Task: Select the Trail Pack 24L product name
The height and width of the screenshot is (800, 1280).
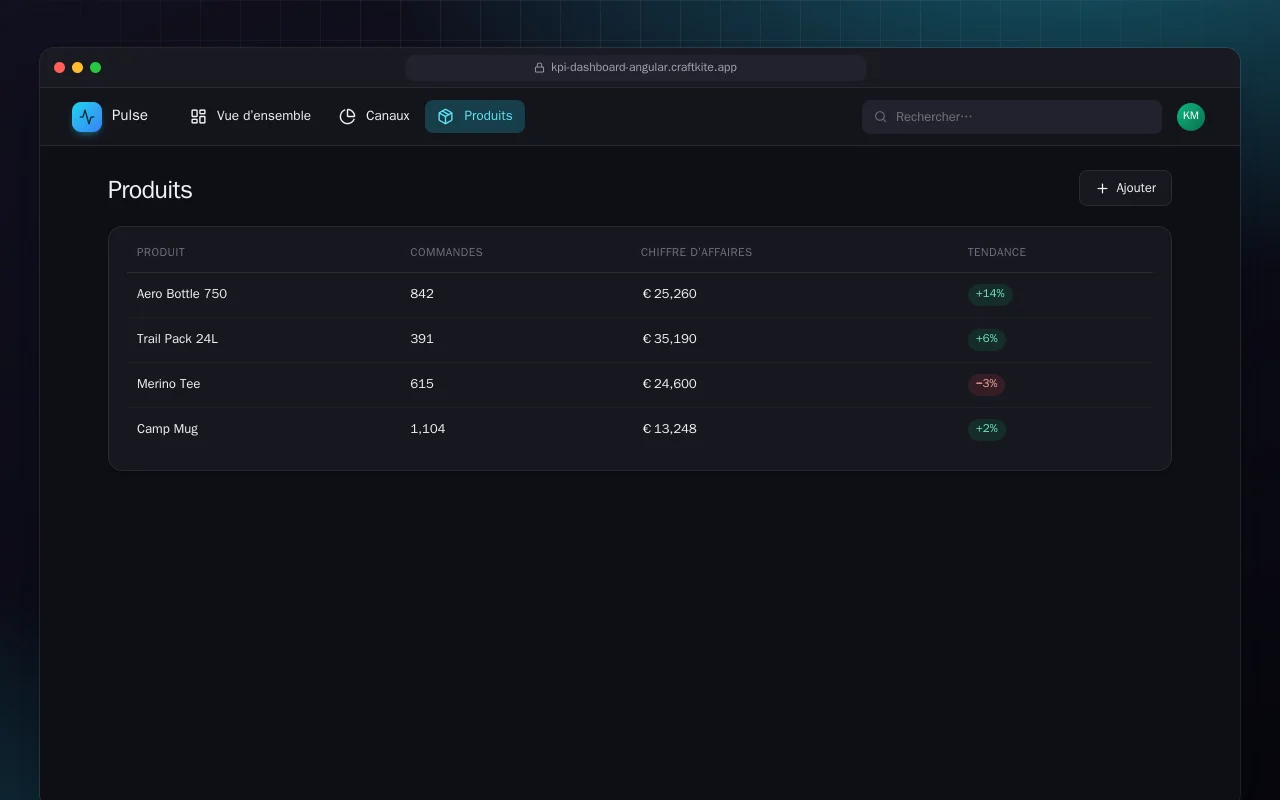Action: tap(177, 339)
